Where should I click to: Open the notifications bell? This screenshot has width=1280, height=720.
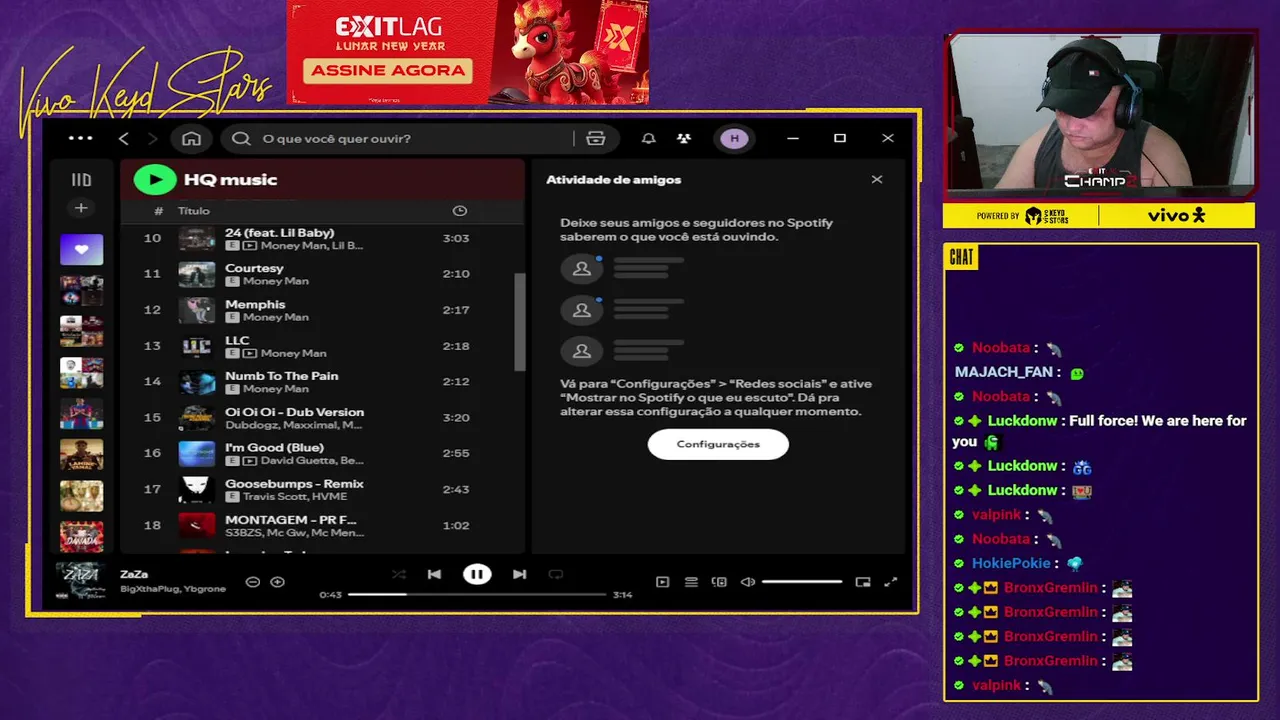[x=649, y=138]
